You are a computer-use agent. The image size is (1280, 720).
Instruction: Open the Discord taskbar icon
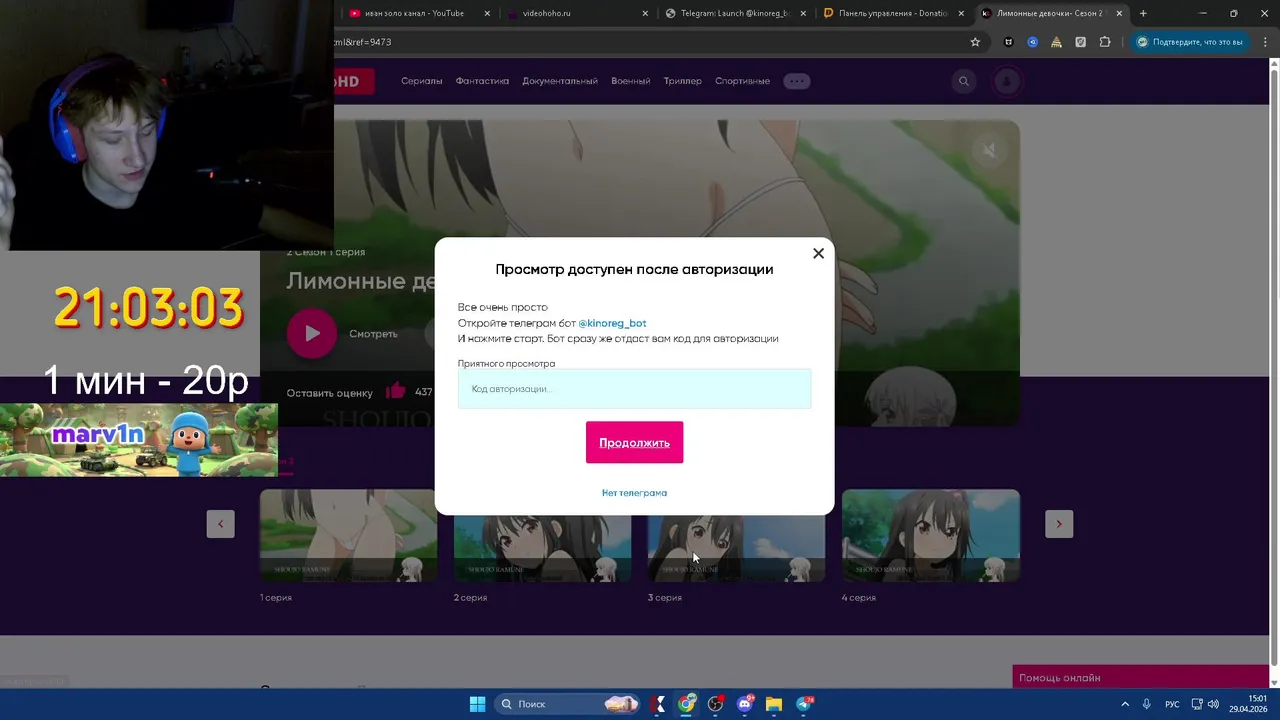[744, 704]
